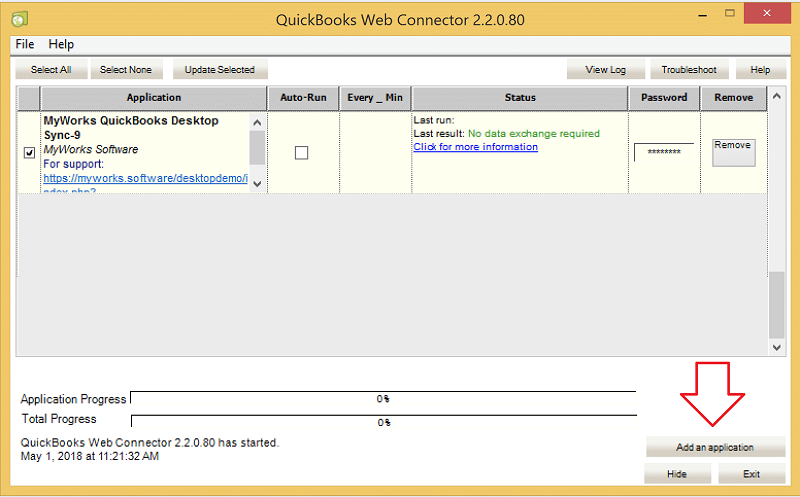Click the main list vertical scrollbar thumb
Viewport: 800px width, 497px height.
coord(777,305)
